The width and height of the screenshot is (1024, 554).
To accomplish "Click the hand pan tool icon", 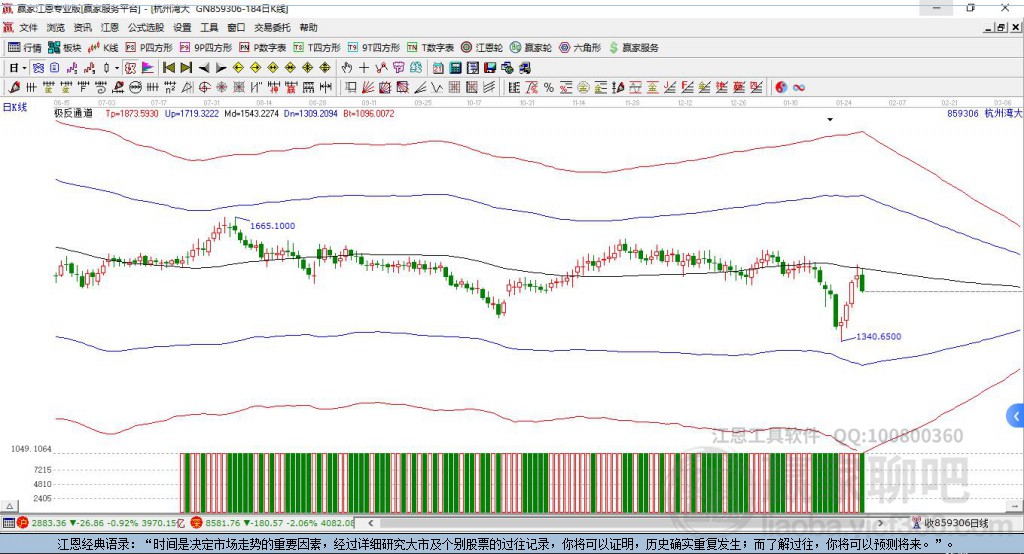I will click(x=347, y=68).
